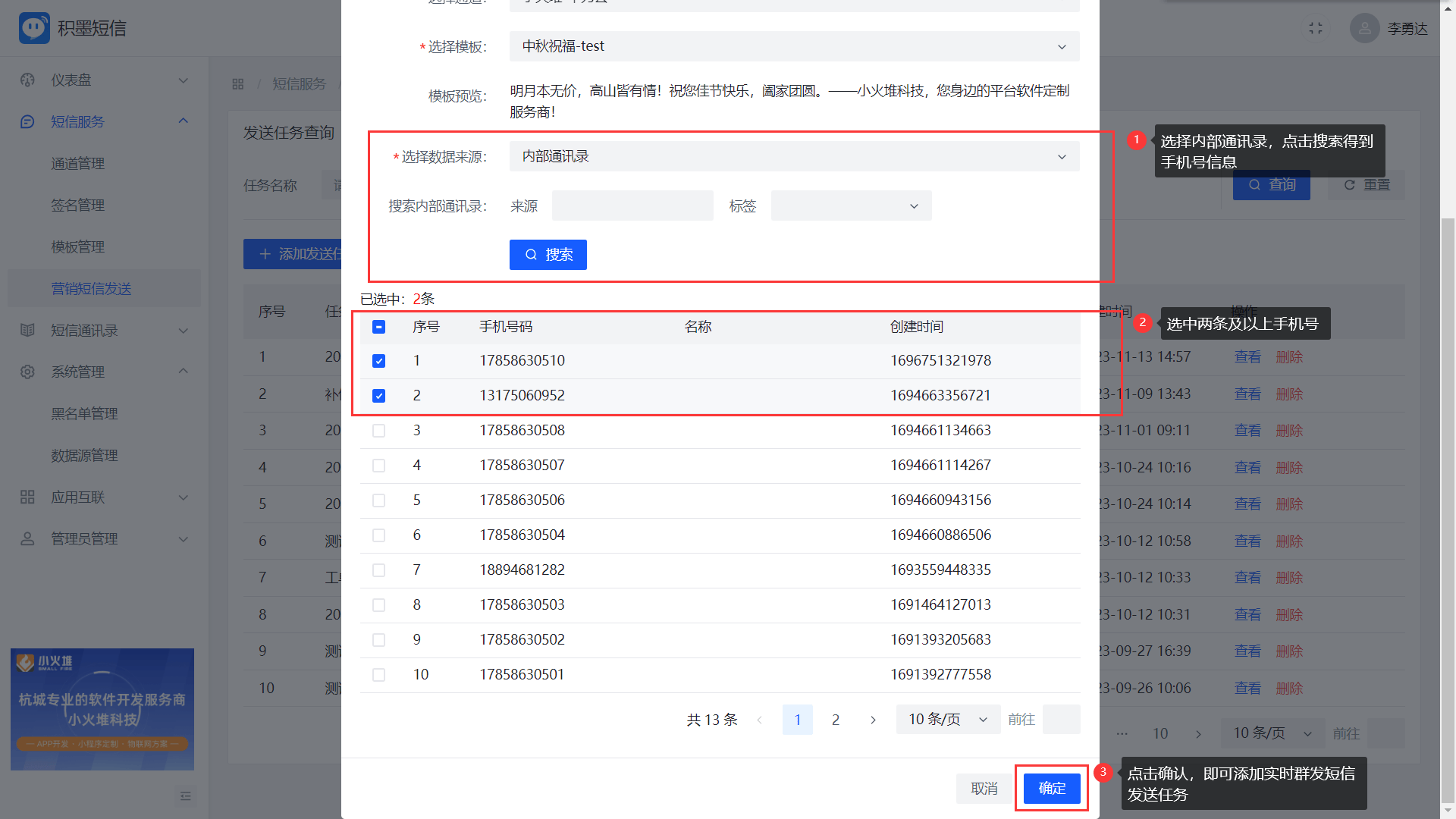The height and width of the screenshot is (819, 1456).
Task: Open 营销短信发送 menu item
Action: tap(91, 288)
